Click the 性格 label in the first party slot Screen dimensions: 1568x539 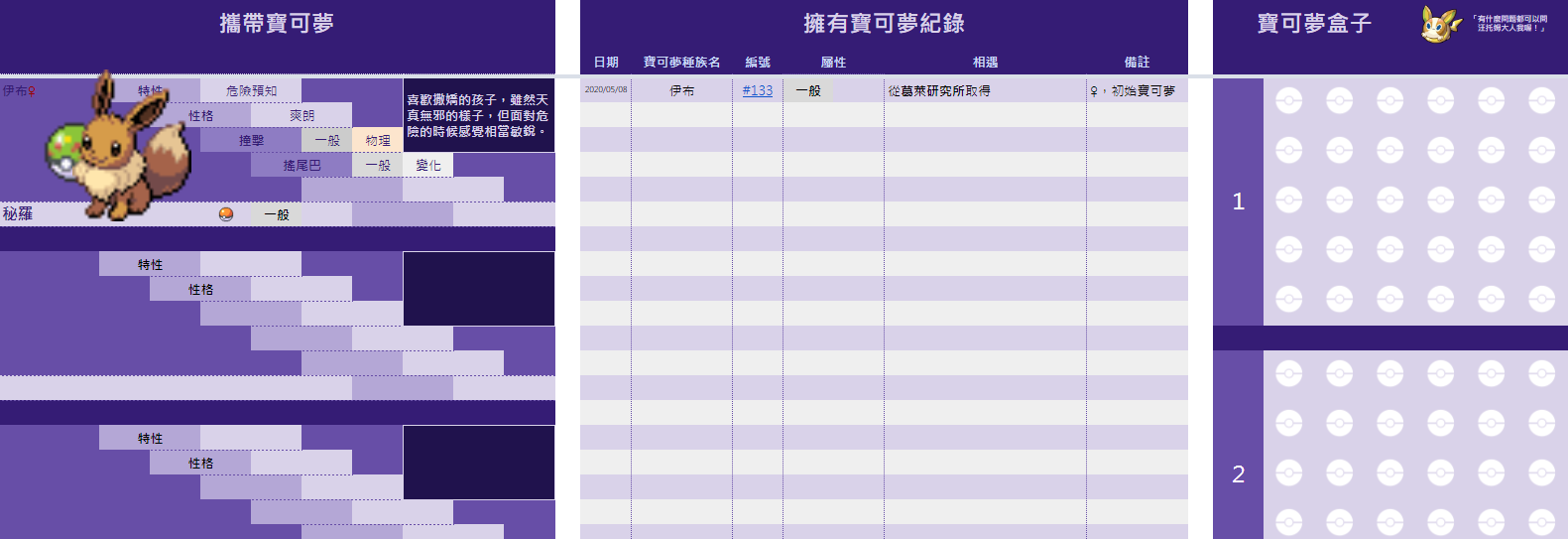pos(200,115)
